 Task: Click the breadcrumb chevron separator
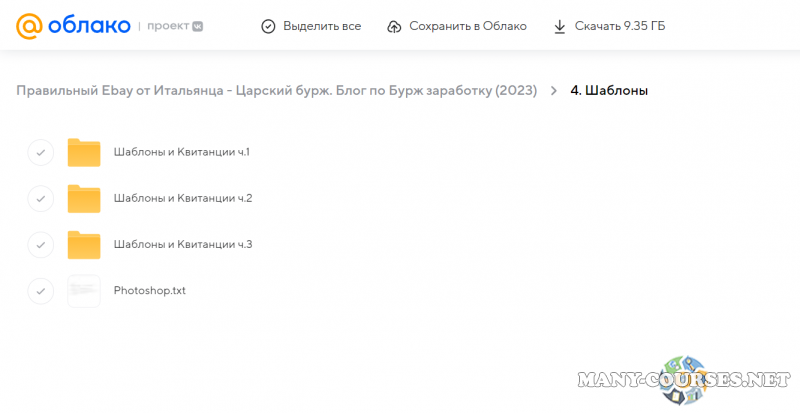(x=553, y=91)
